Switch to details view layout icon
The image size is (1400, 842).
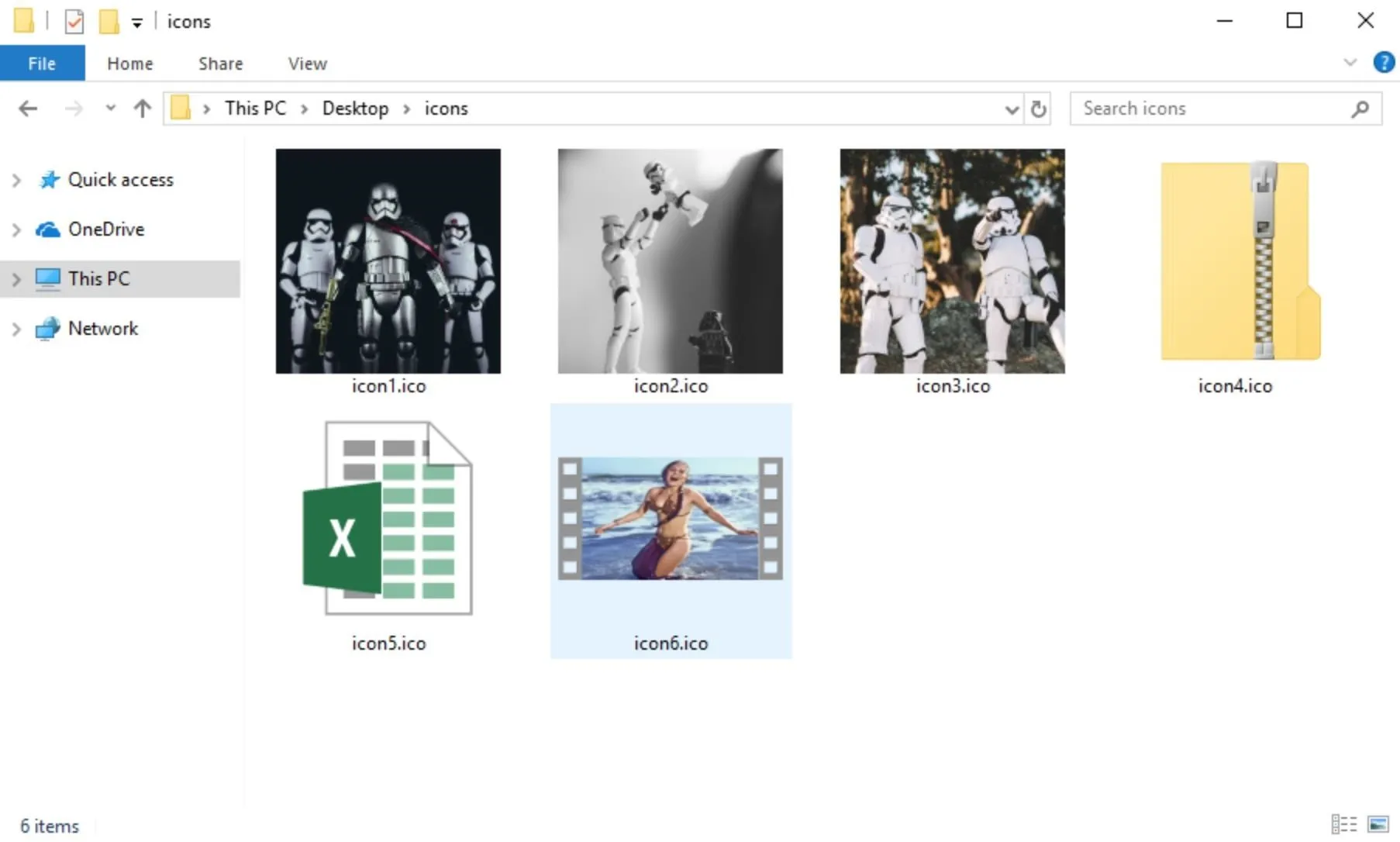[x=1344, y=823]
